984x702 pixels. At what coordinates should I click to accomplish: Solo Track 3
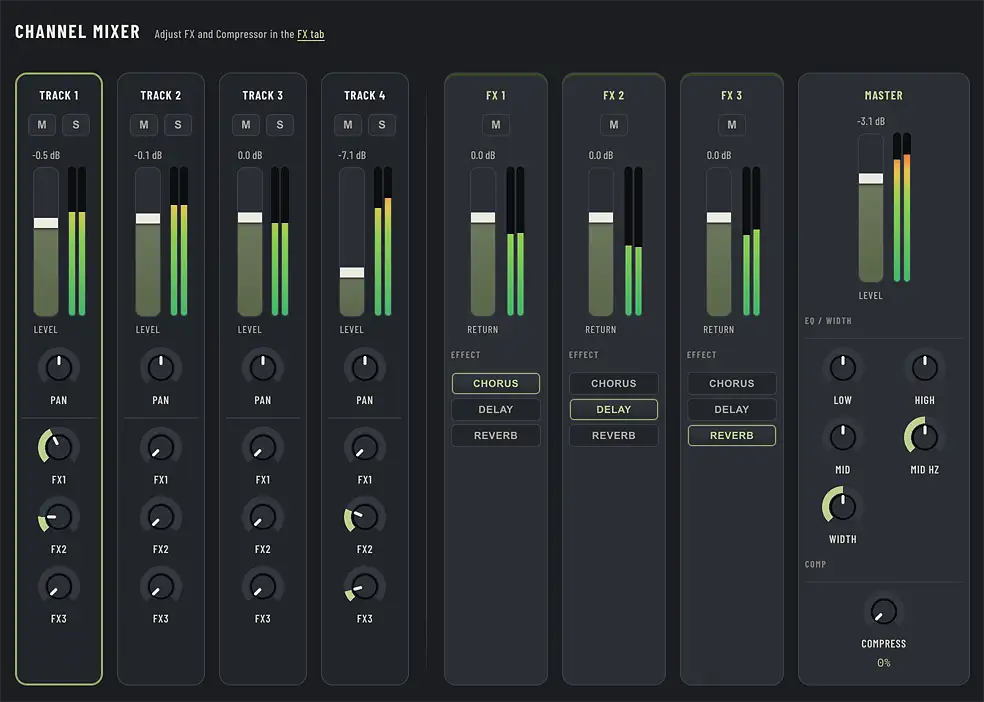click(280, 125)
